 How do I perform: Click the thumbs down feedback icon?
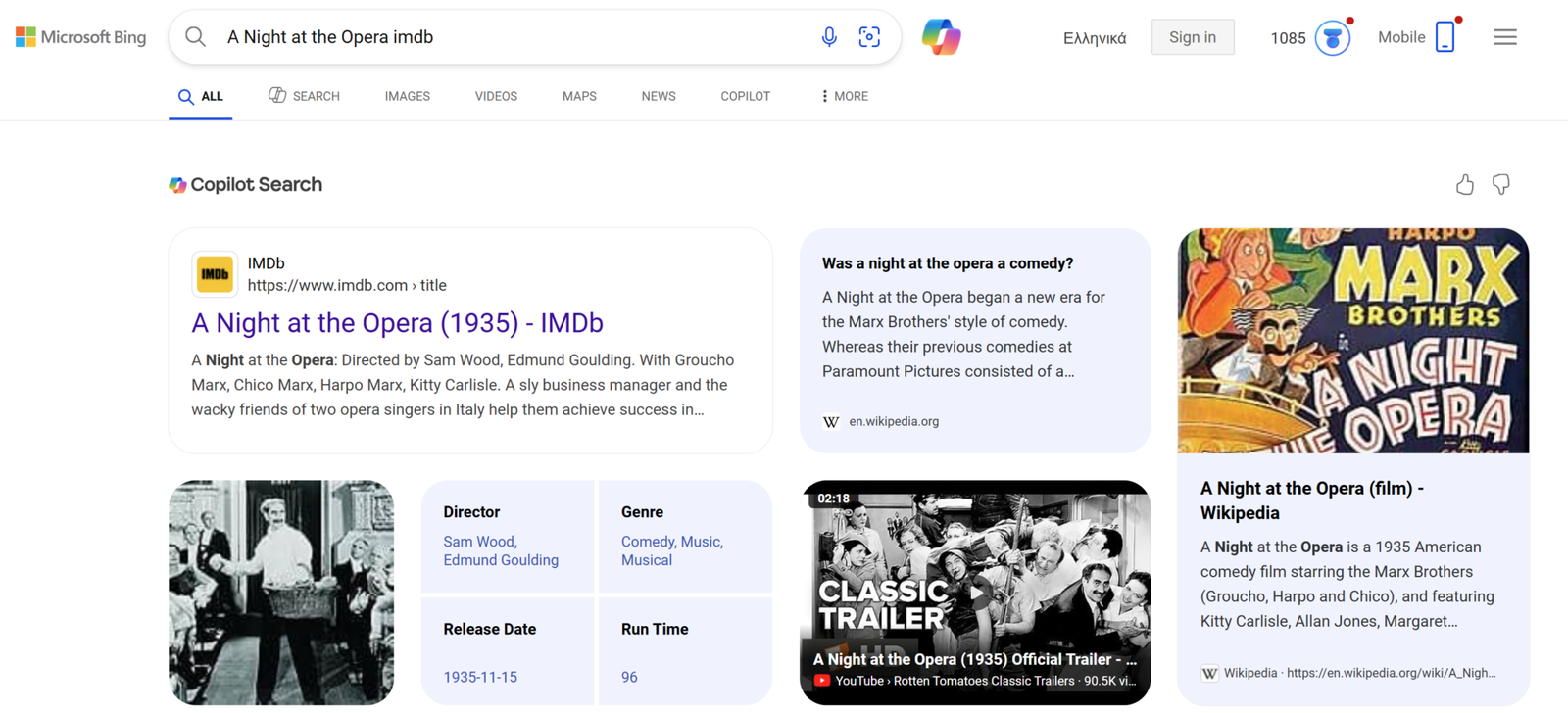1501,184
